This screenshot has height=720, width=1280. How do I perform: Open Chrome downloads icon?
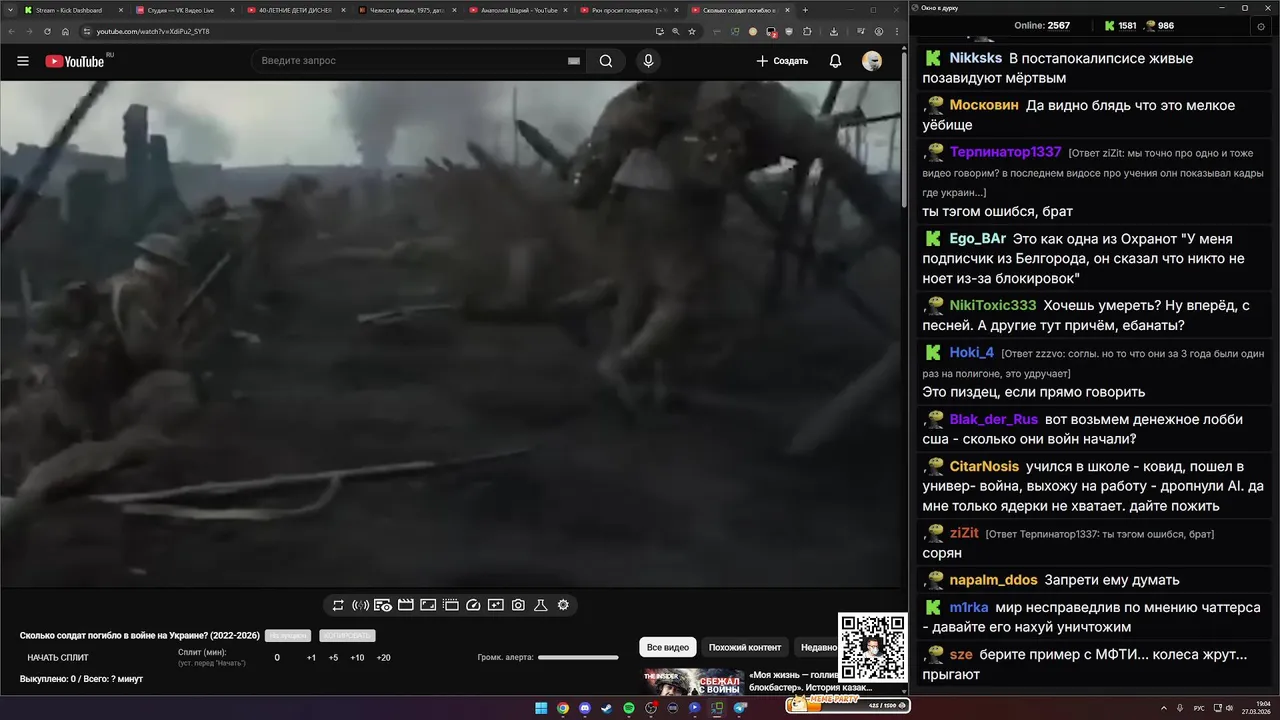point(834,31)
